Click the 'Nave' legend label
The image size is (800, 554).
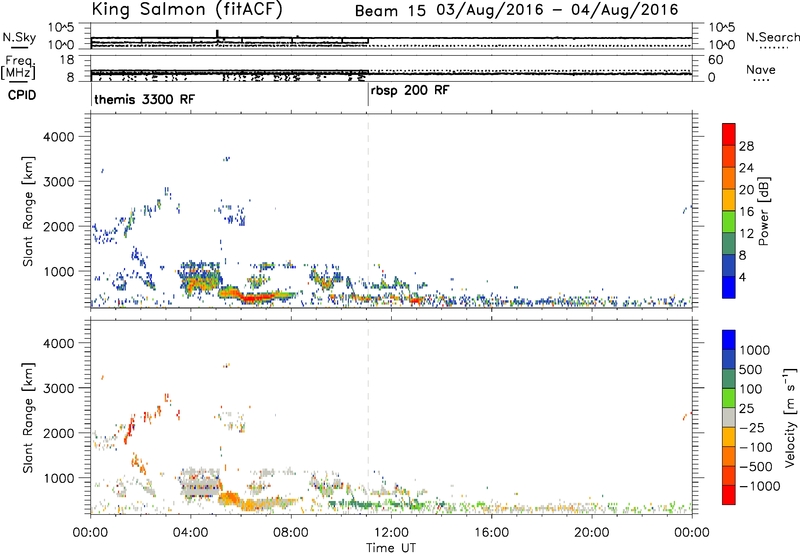[x=761, y=70]
